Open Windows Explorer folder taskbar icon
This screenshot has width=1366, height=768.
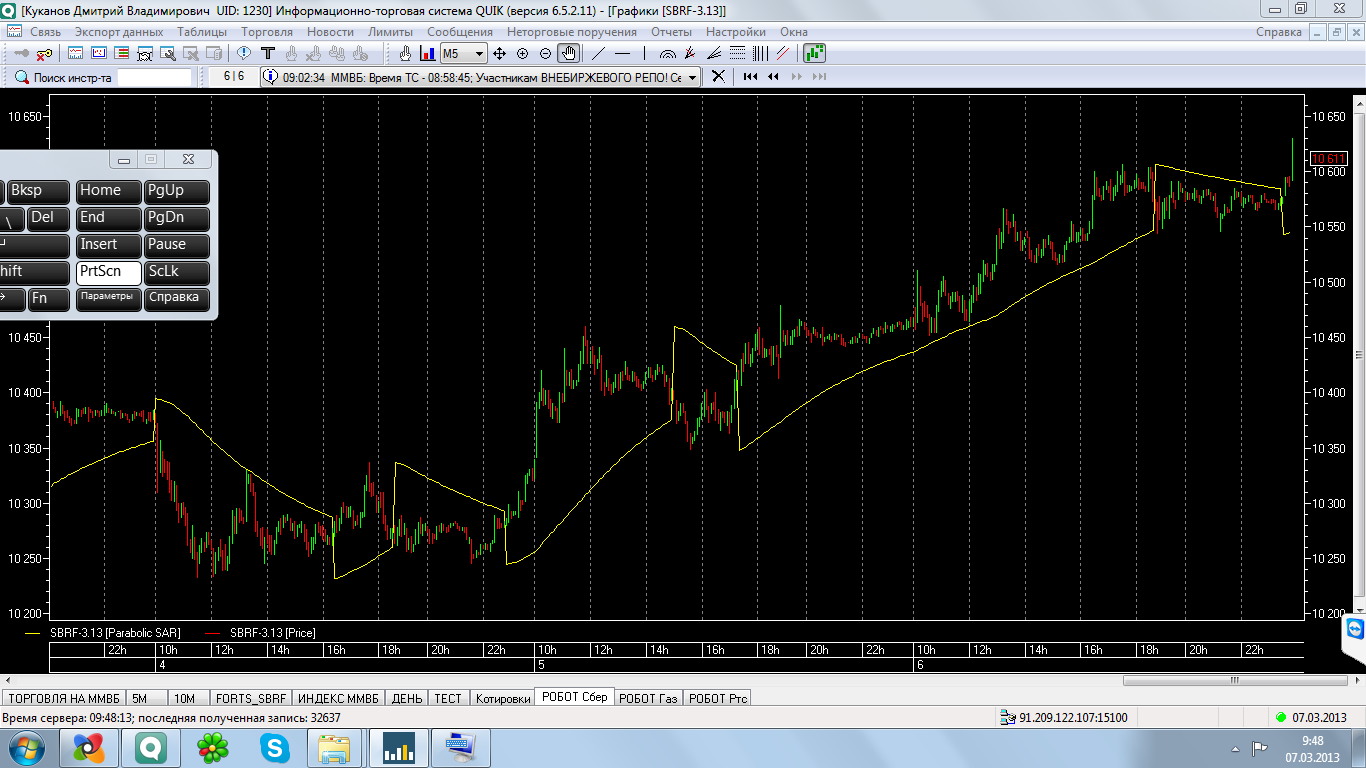(335, 747)
